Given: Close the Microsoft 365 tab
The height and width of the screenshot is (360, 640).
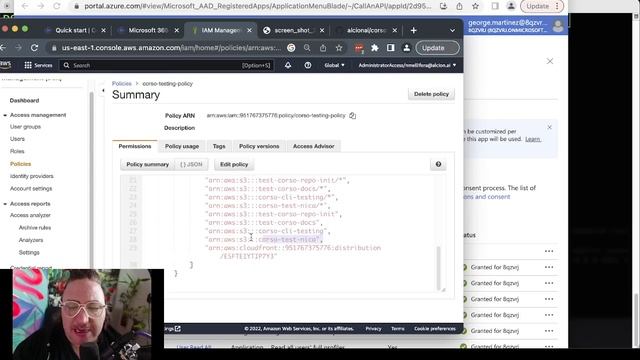Looking at the screenshot, I should (176, 30).
